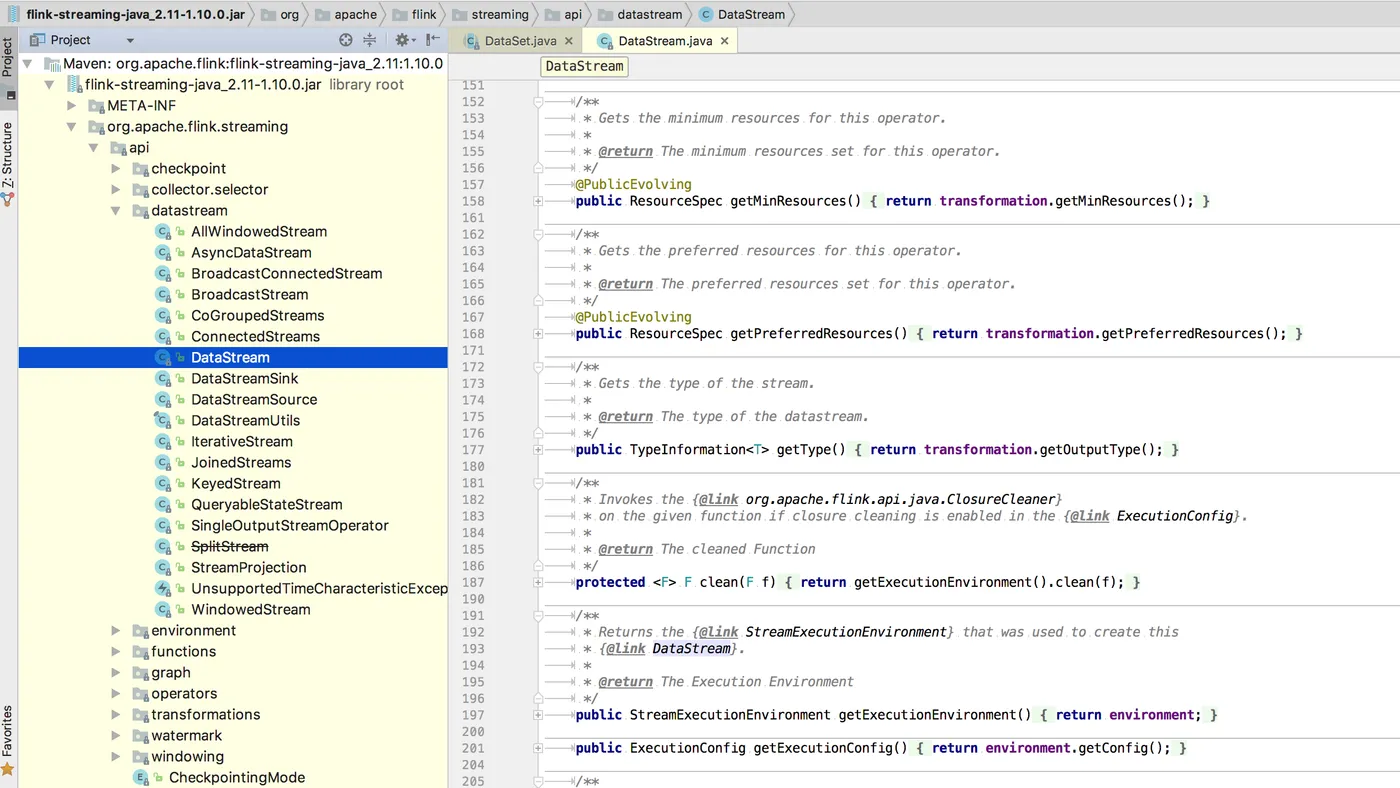Click the DataStream breadcrumb above the editor

pos(585,66)
